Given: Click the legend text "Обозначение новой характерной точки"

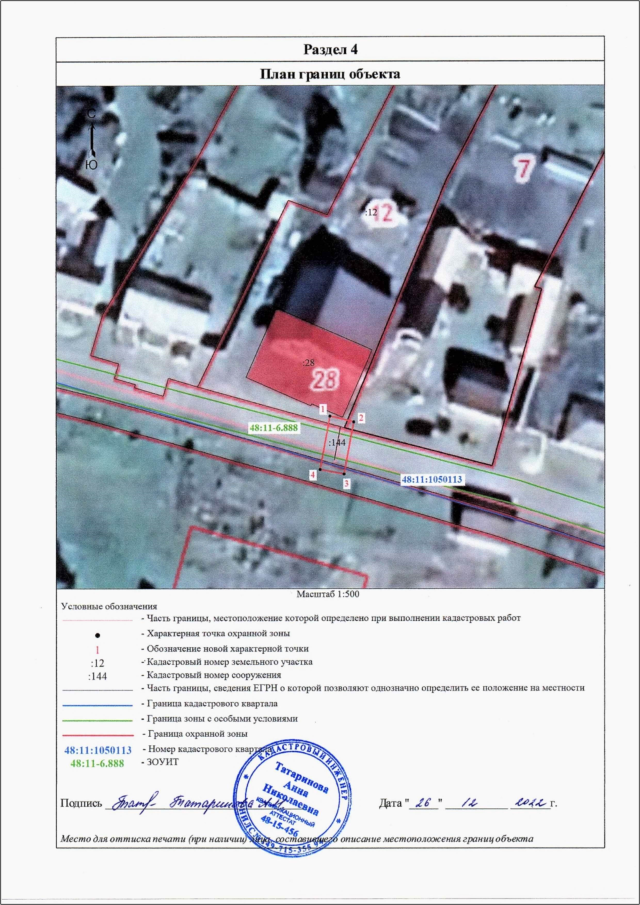Looking at the screenshot, I should click(x=225, y=648).
